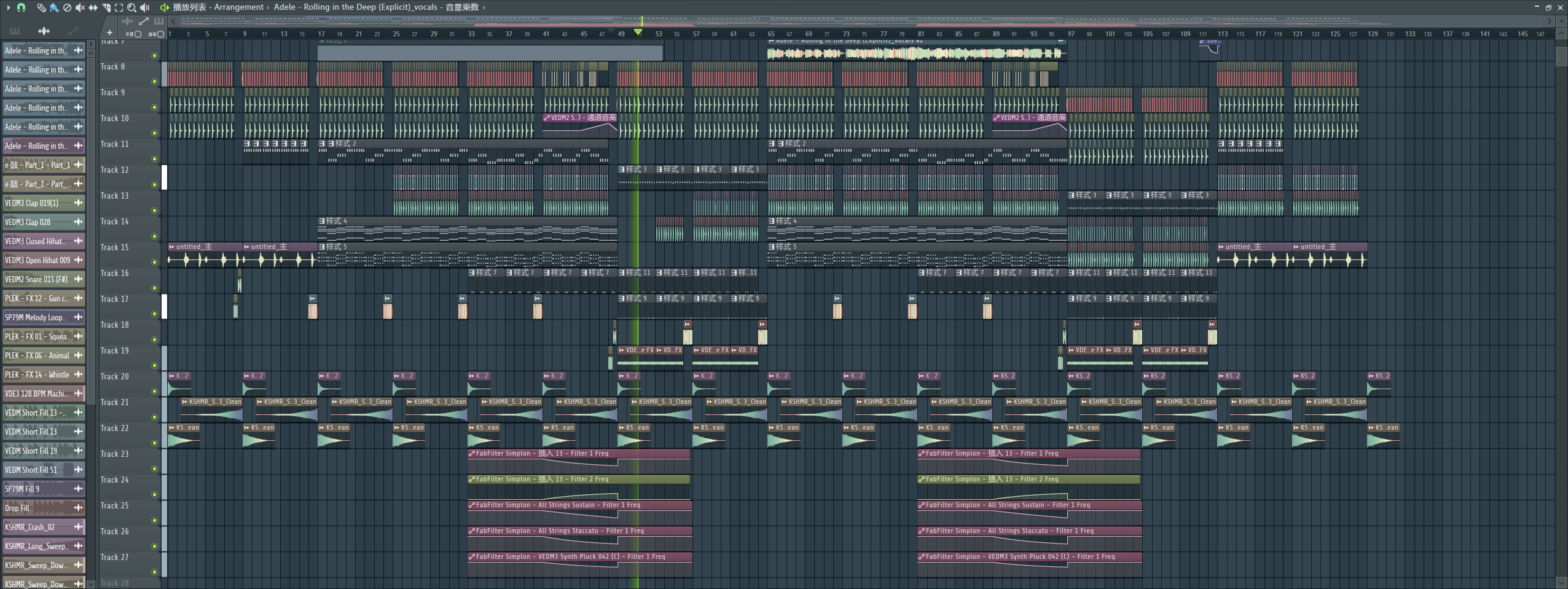This screenshot has height=589, width=1568.
Task: Mute Track 15 using green light
Action: click(x=154, y=262)
